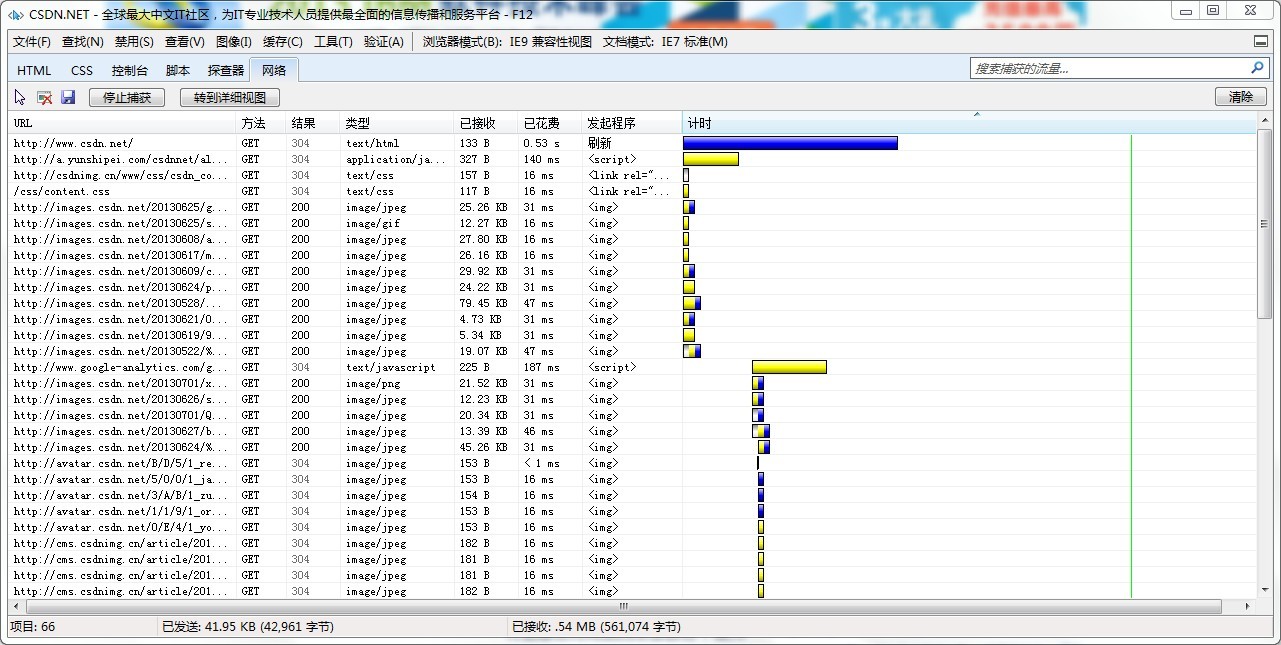Viewport: 1281px width, 645px height.
Task: Click the save (floppy disk) icon
Action: tap(68, 97)
